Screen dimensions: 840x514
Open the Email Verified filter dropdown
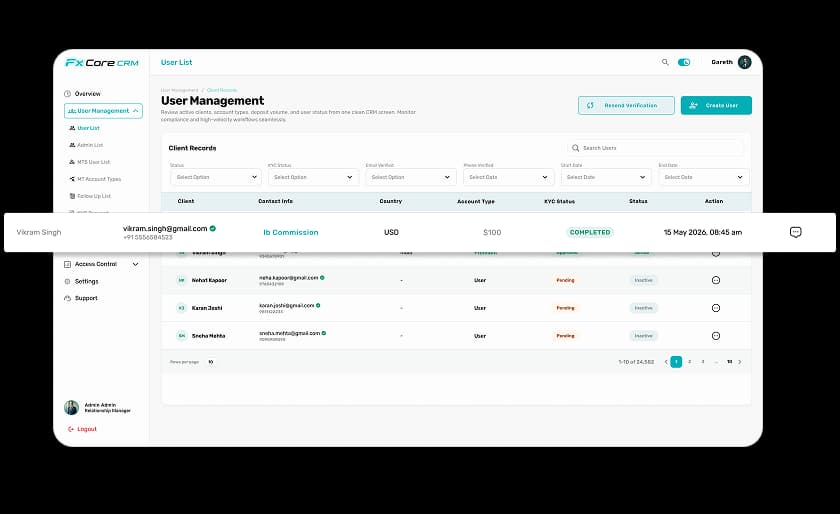tap(411, 177)
